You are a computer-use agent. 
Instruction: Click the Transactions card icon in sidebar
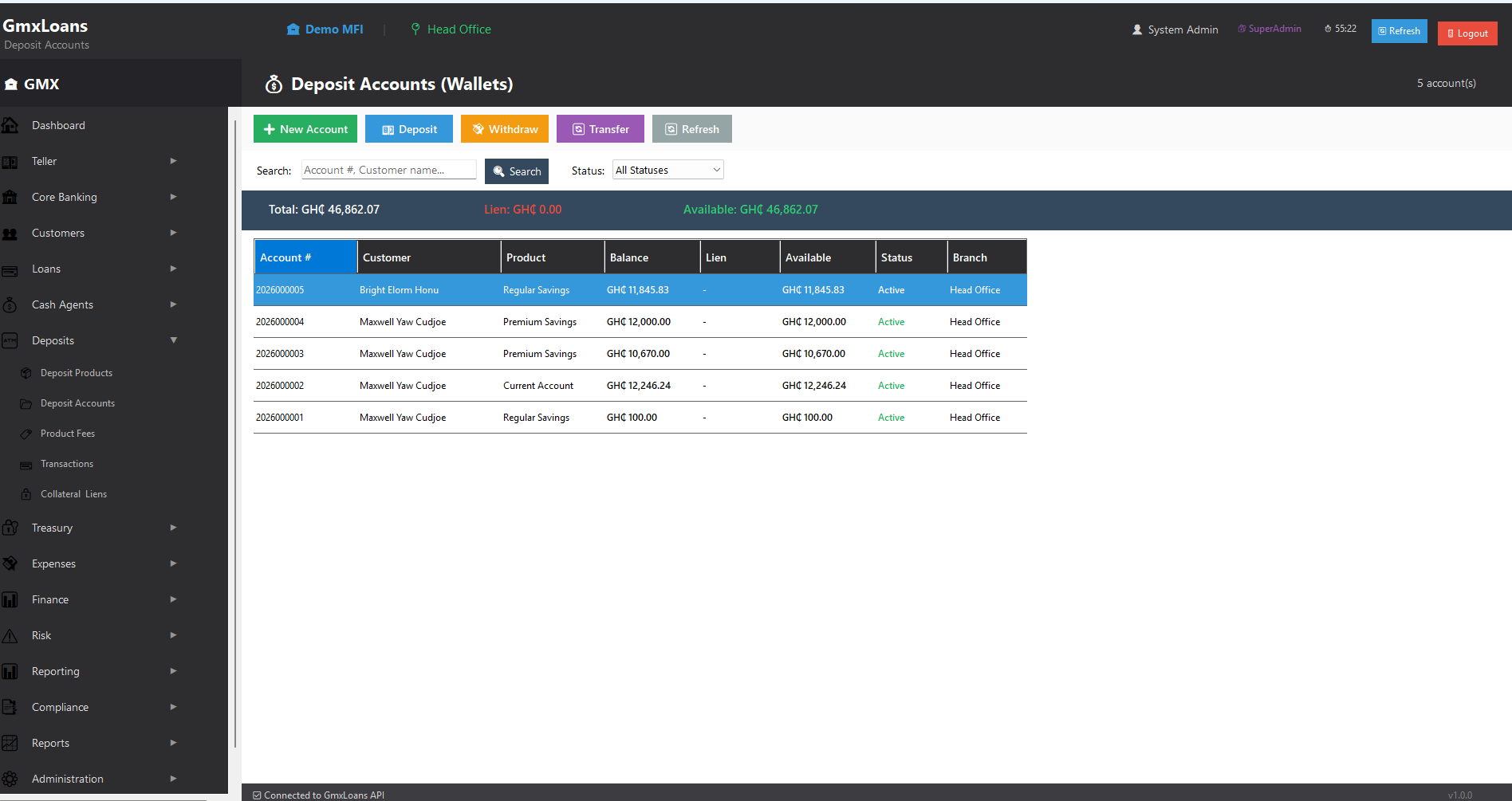26,464
